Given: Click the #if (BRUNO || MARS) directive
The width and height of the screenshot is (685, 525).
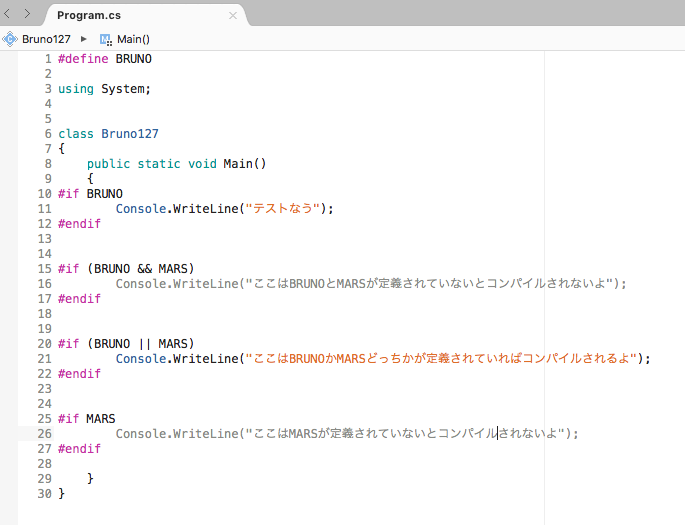Looking at the screenshot, I should (x=126, y=344).
